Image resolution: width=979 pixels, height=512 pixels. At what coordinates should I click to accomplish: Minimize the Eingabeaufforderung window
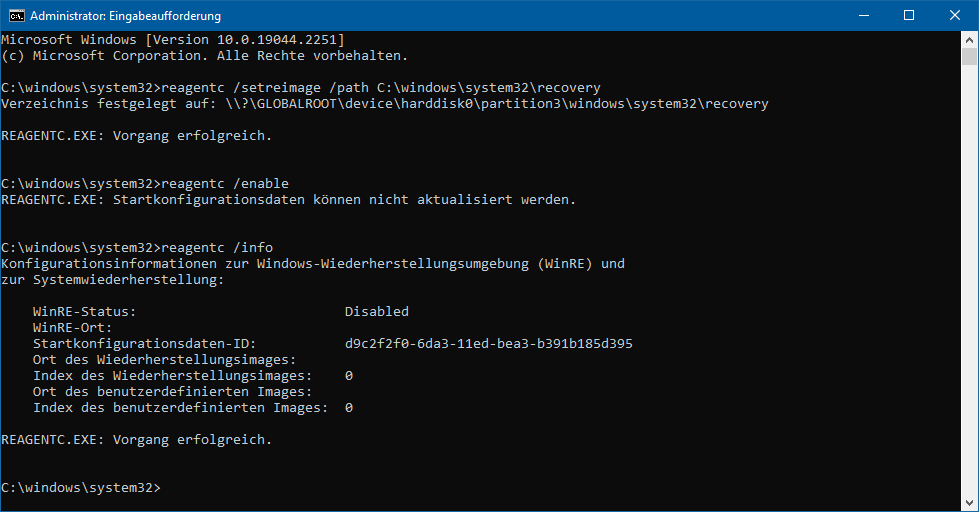click(864, 16)
